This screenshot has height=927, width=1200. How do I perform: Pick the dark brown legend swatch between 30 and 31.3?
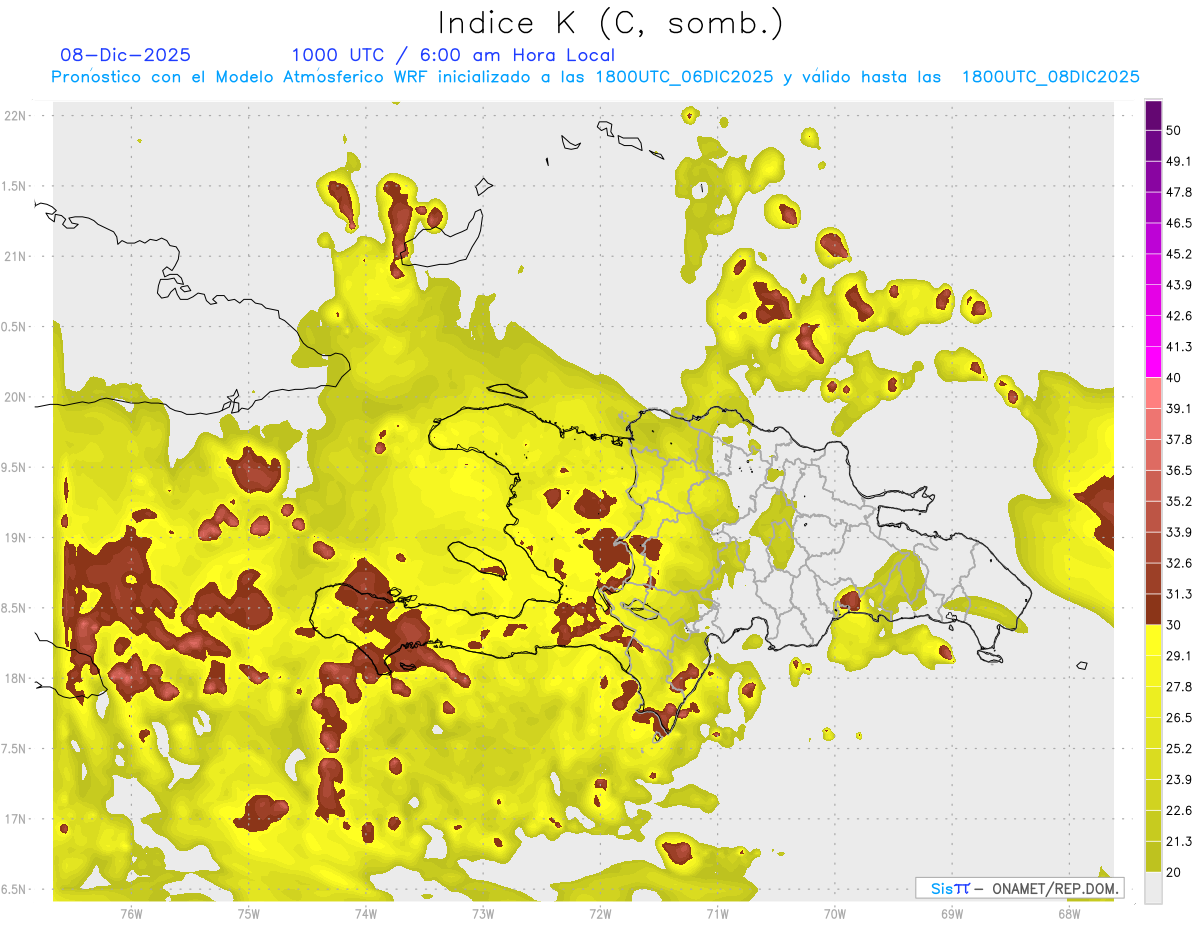pos(1153,610)
